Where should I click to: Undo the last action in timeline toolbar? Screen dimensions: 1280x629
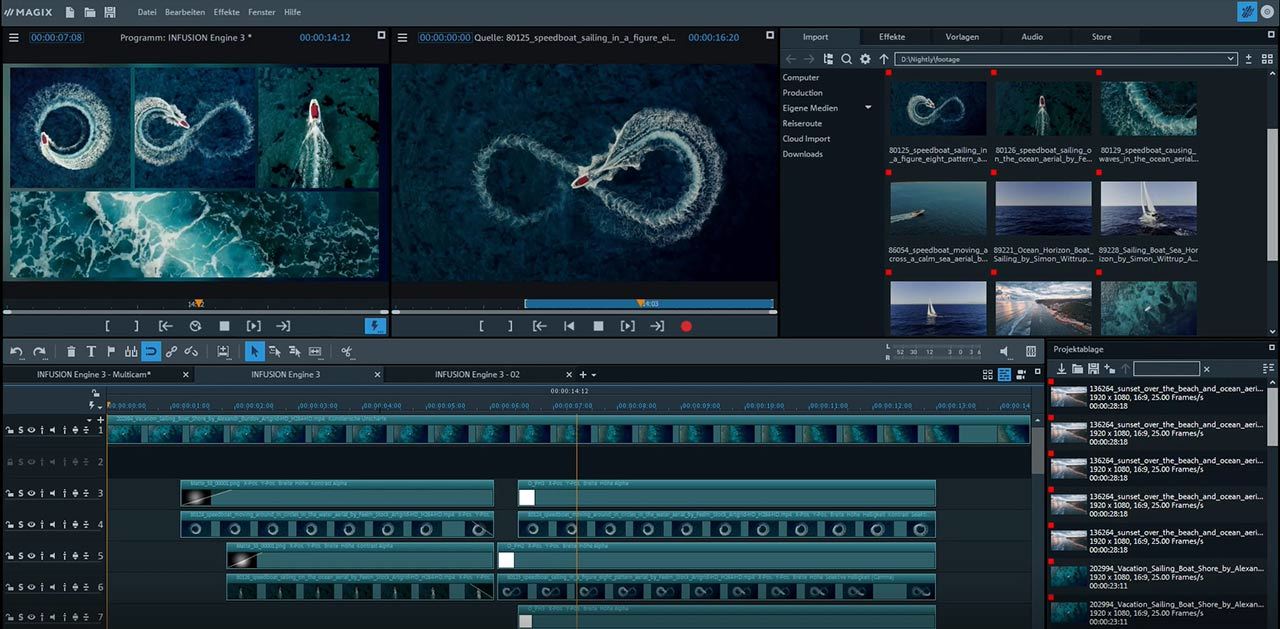(17, 351)
